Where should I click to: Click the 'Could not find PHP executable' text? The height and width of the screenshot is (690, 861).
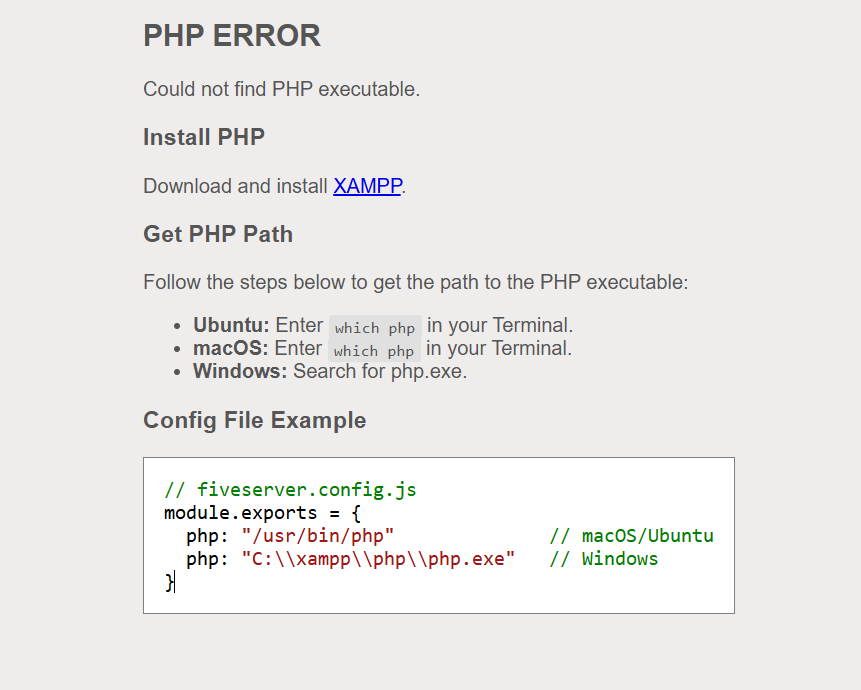[282, 89]
